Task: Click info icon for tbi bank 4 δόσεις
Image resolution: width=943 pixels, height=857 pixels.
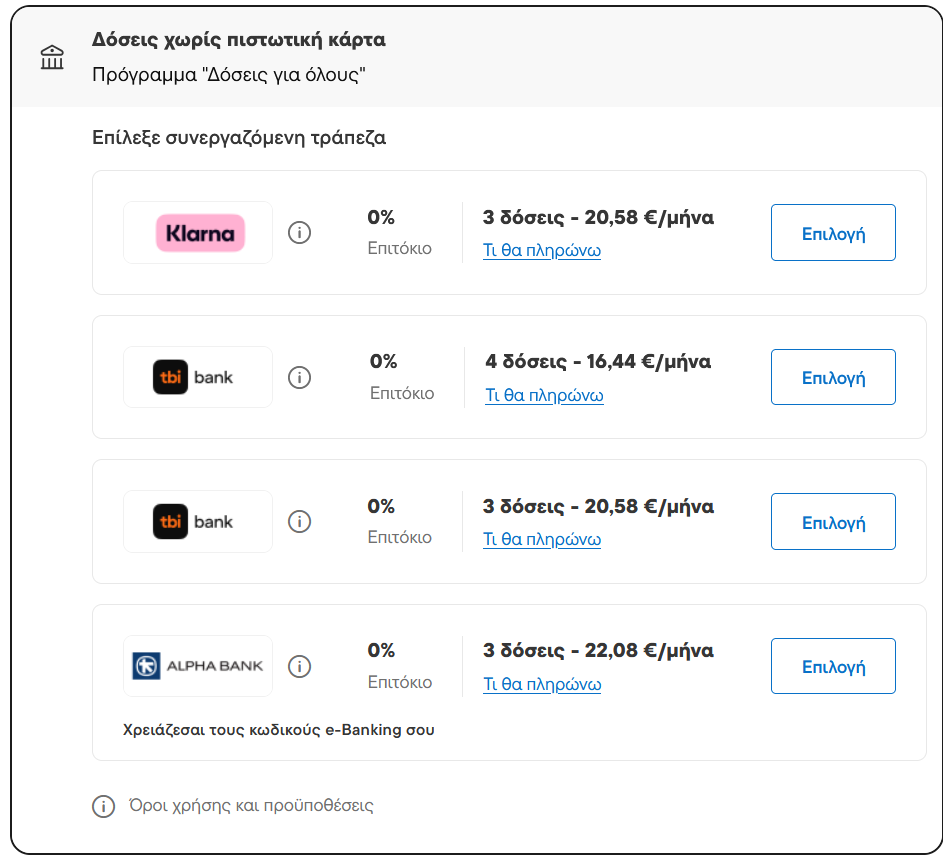Action: pyautogui.click(x=299, y=378)
